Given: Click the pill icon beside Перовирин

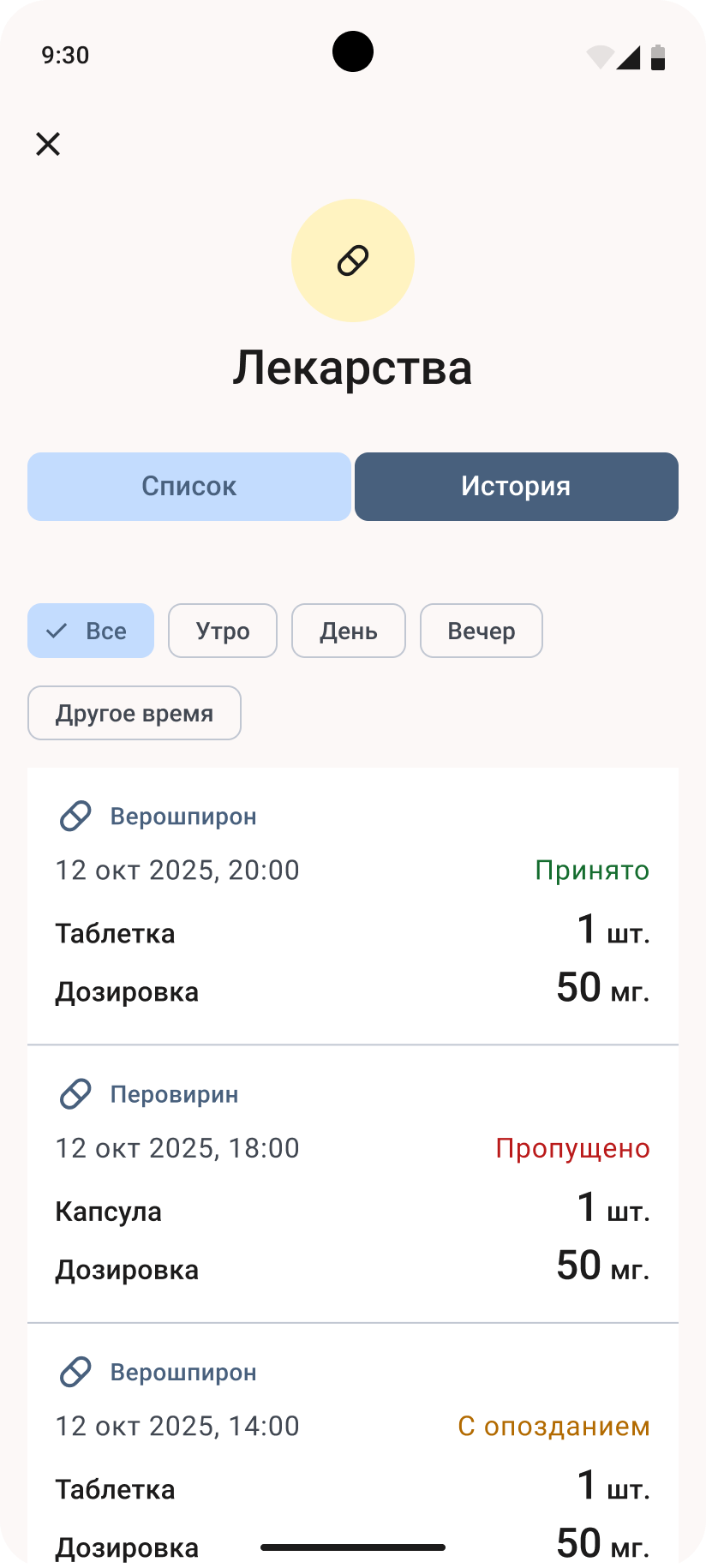Looking at the screenshot, I should point(75,1094).
